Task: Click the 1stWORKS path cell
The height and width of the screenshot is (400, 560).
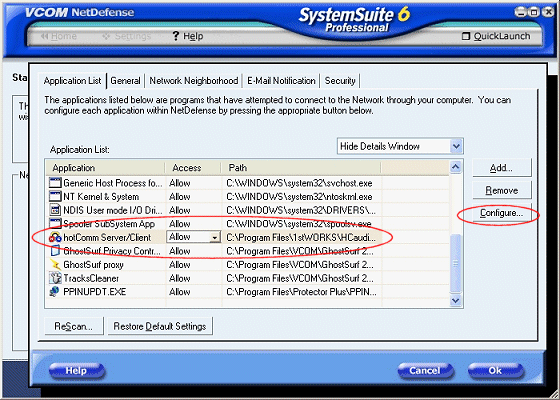Action: (x=301, y=238)
